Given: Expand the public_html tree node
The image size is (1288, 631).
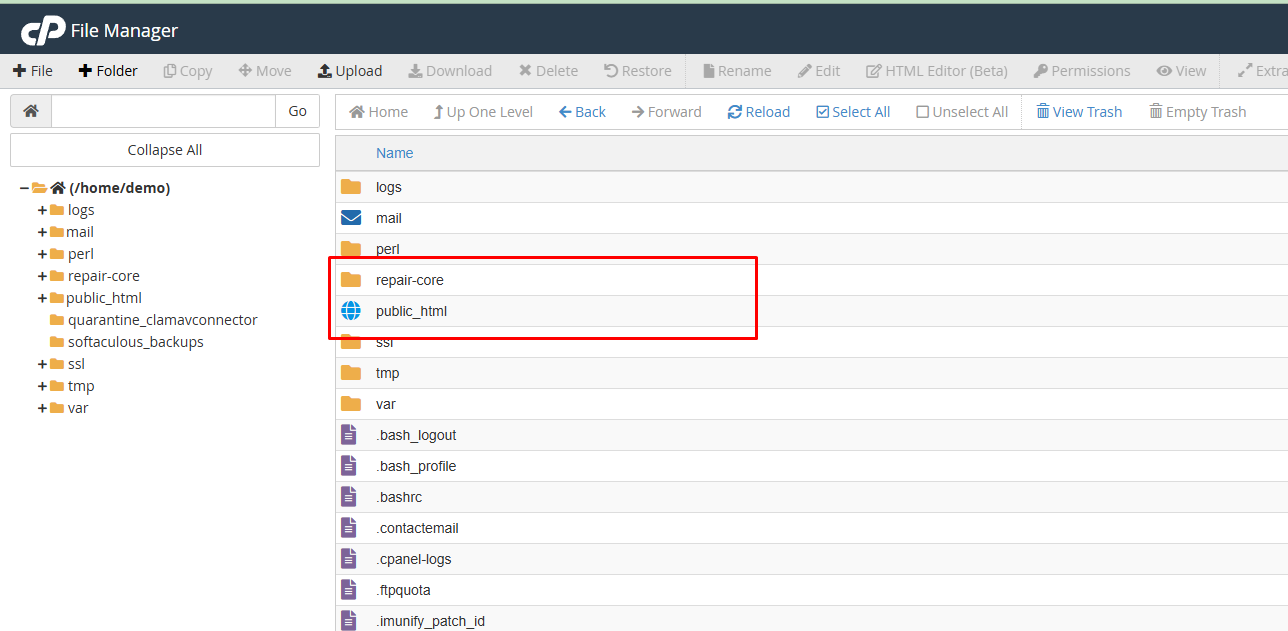Looking at the screenshot, I should click(40, 297).
